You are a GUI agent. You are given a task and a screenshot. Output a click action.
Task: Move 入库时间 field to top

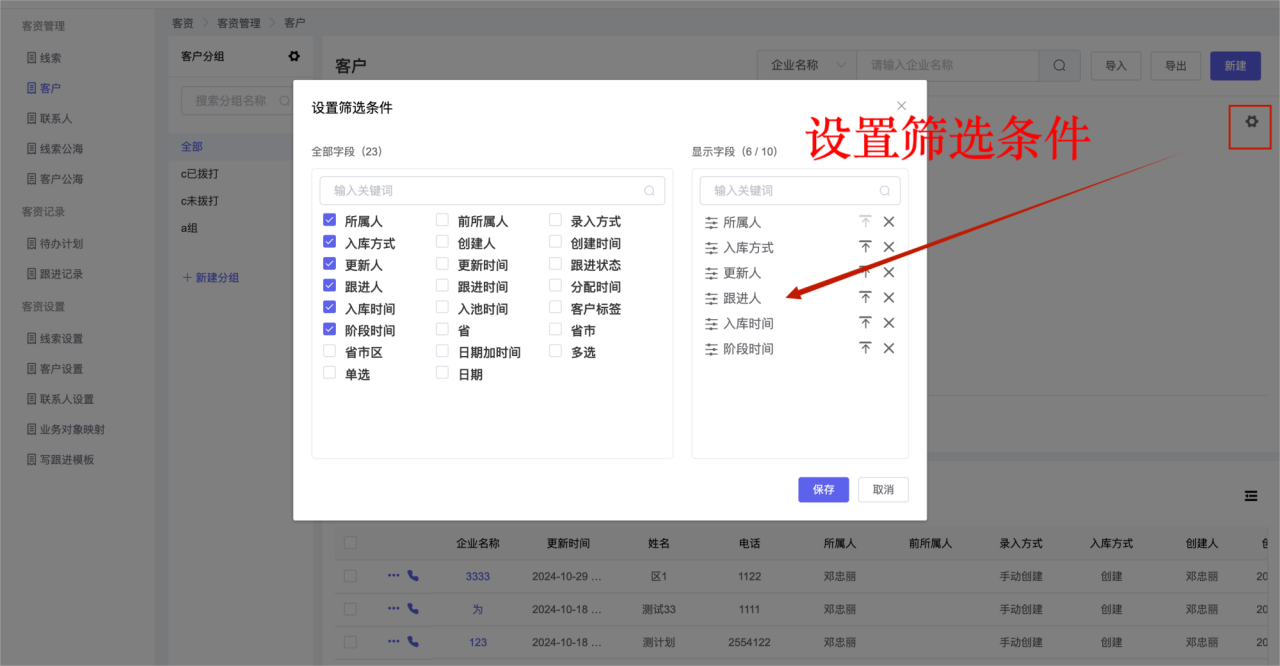tap(865, 323)
